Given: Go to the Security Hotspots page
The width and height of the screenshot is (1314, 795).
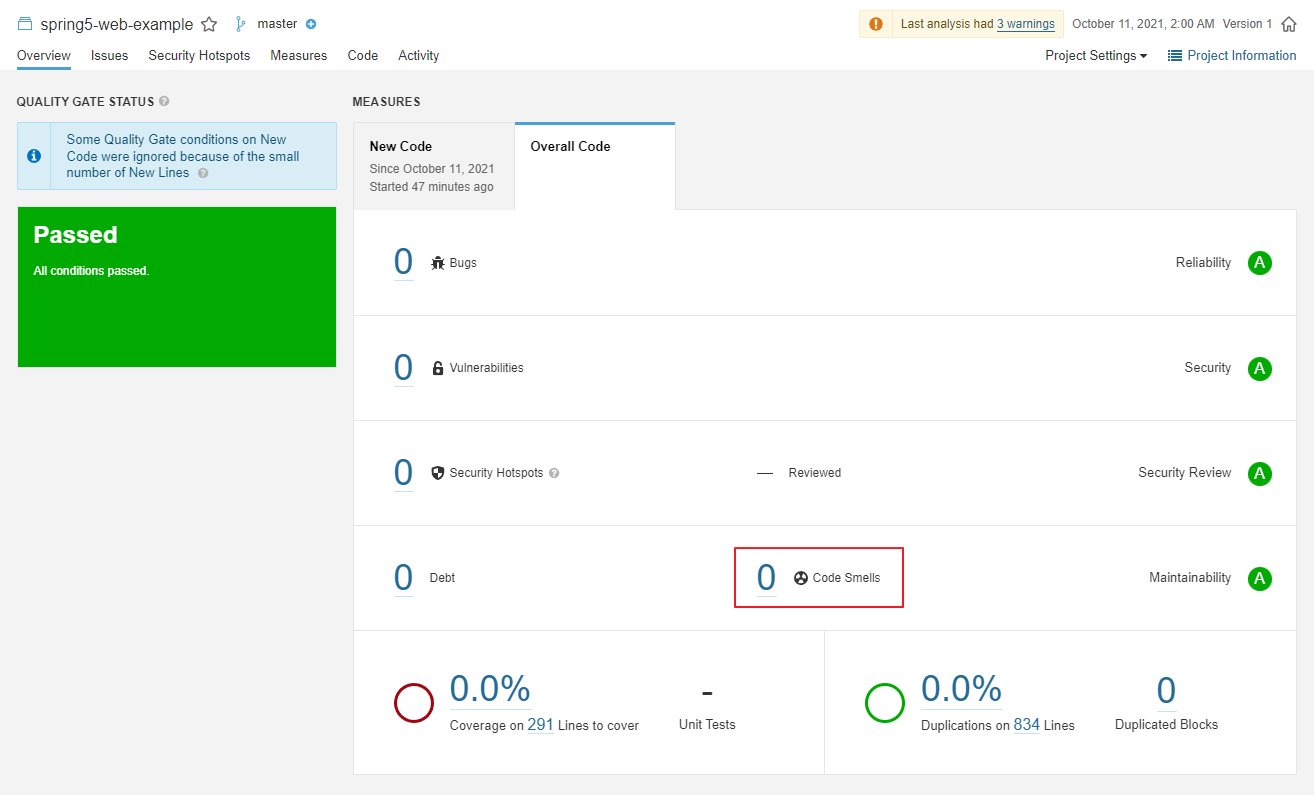Looking at the screenshot, I should 199,56.
